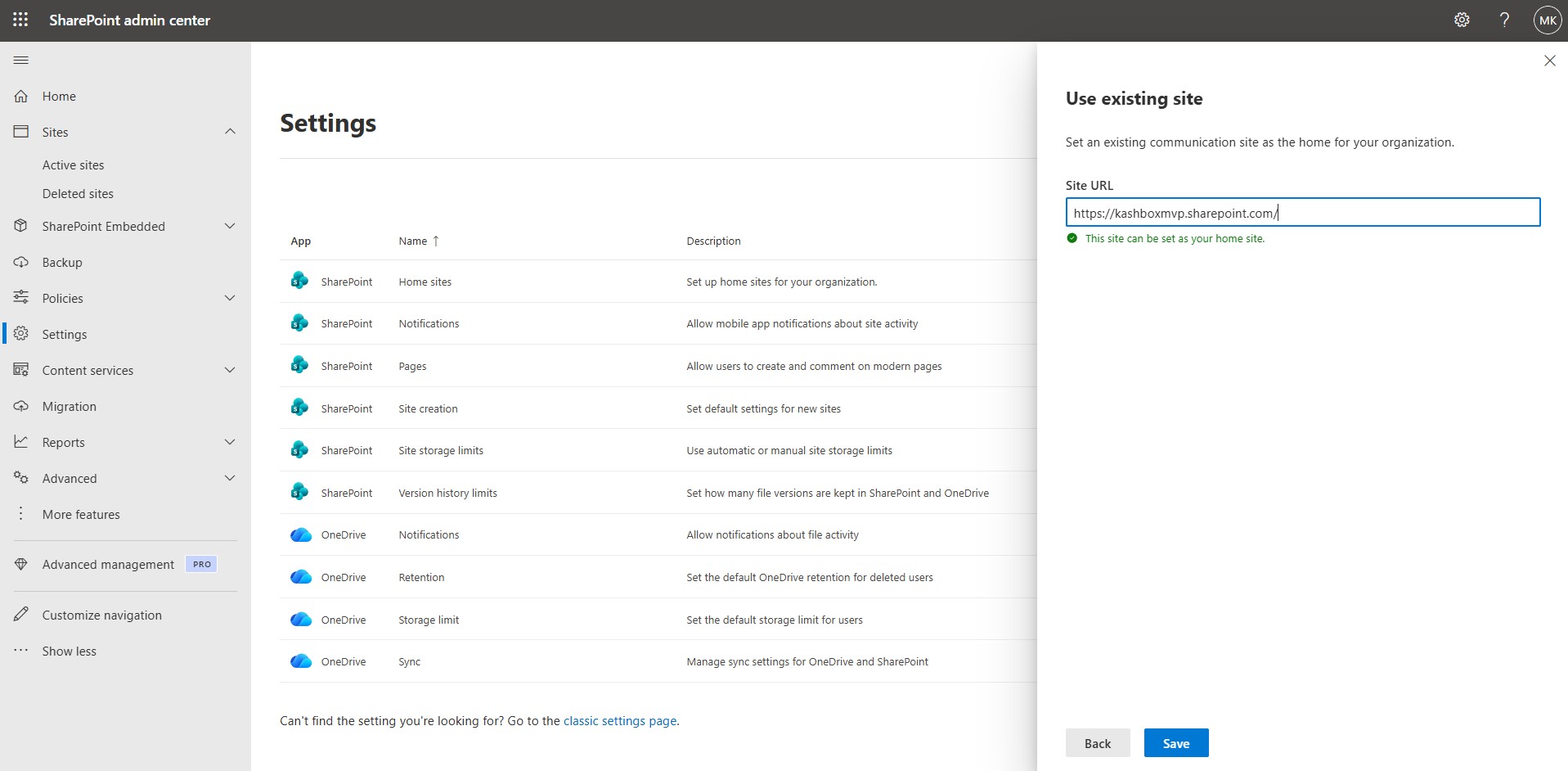Expand the Reports chevron
The width and height of the screenshot is (1568, 771).
click(x=230, y=442)
